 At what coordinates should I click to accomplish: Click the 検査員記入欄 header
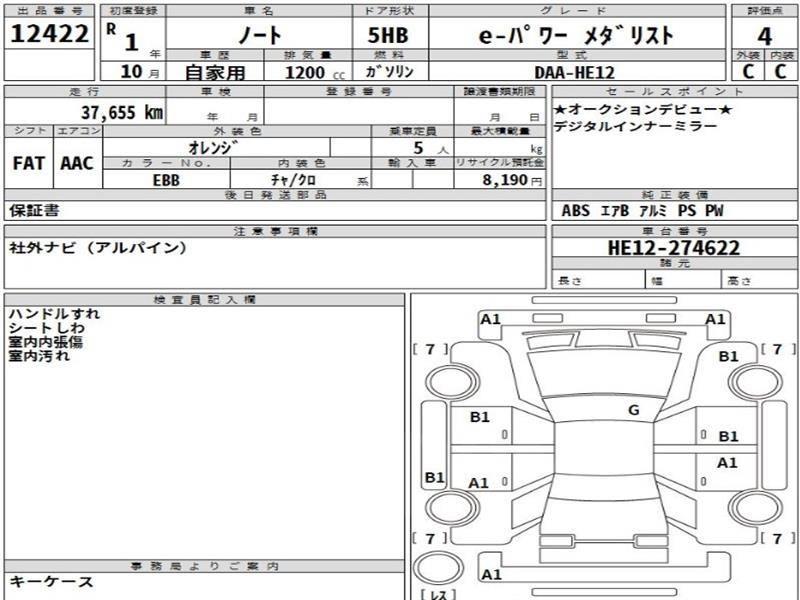(x=205, y=299)
